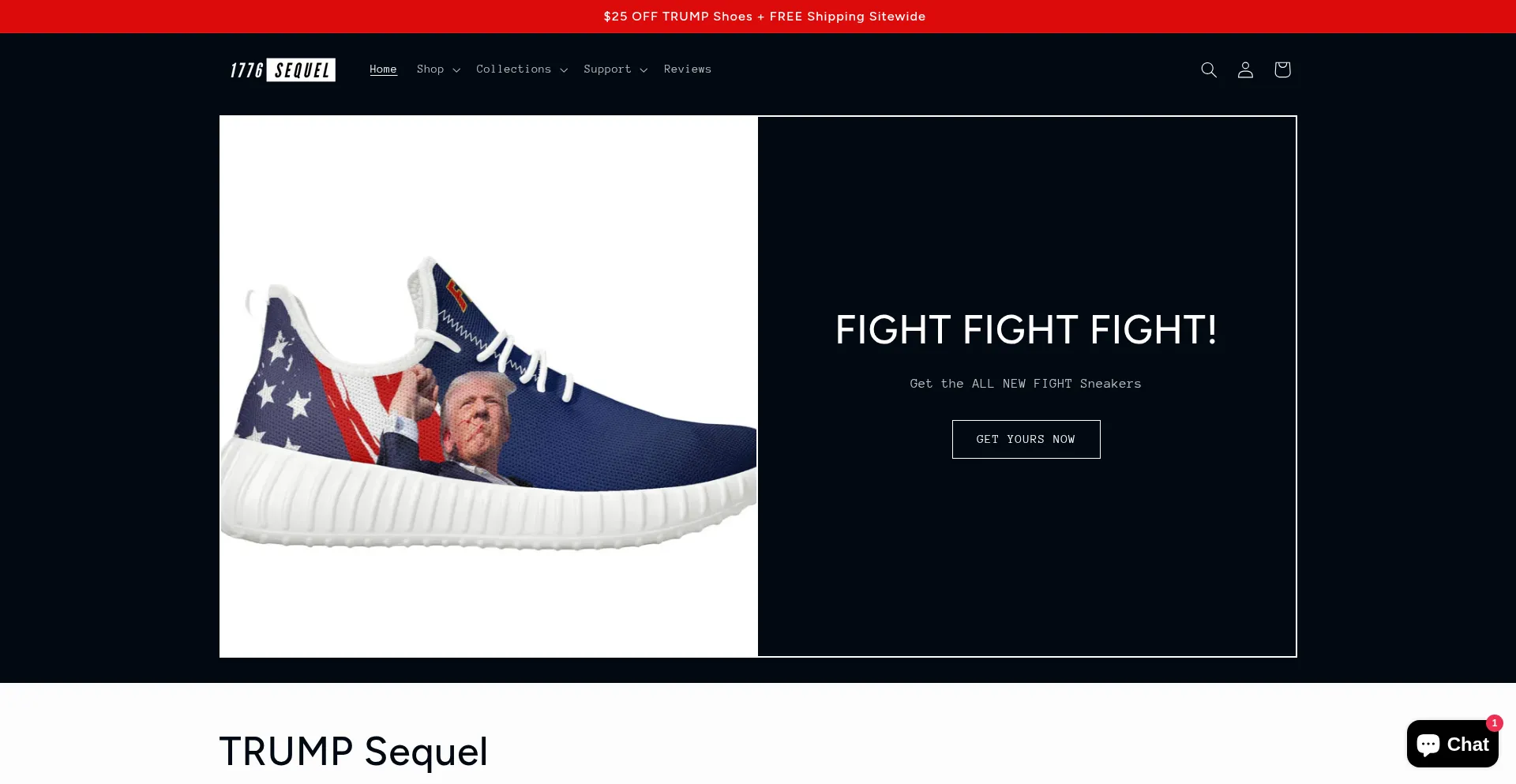Click the Support chevron arrow

pos(644,70)
